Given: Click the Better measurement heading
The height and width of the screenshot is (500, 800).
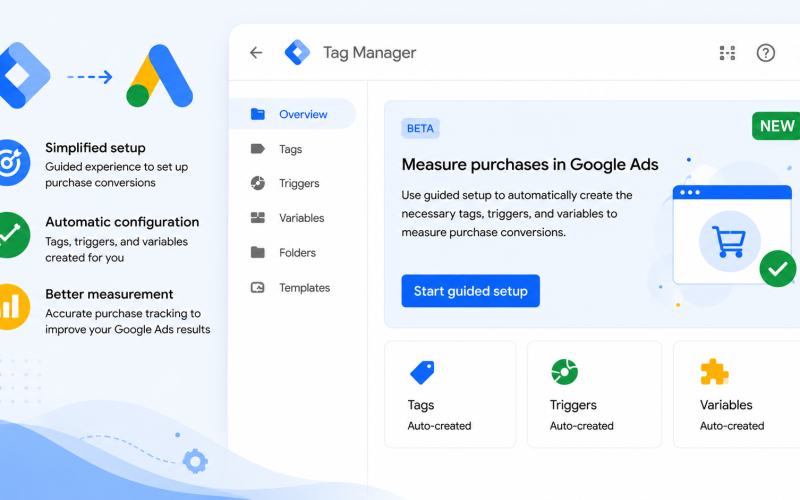Looking at the screenshot, I should (x=109, y=294).
